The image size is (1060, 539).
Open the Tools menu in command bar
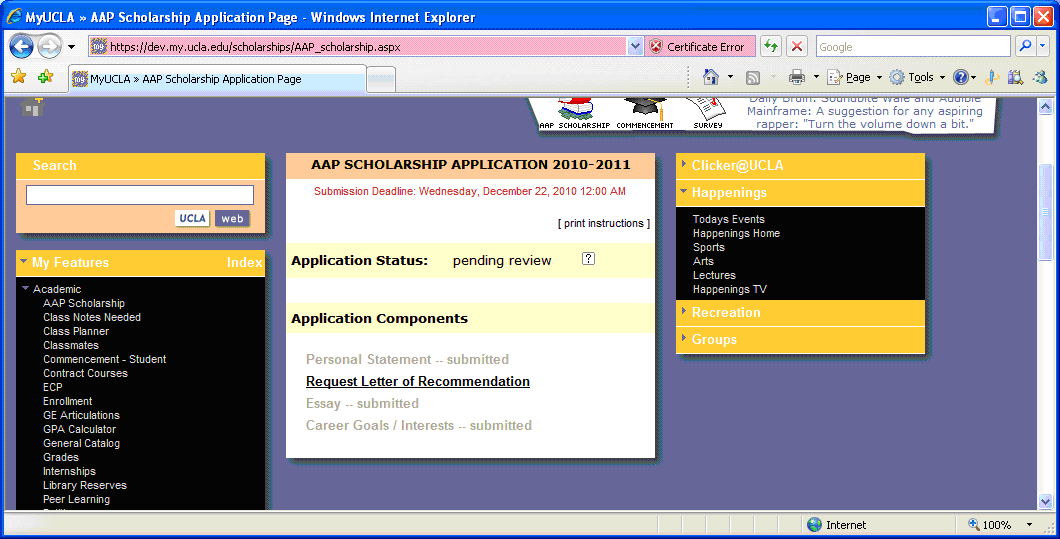point(920,77)
